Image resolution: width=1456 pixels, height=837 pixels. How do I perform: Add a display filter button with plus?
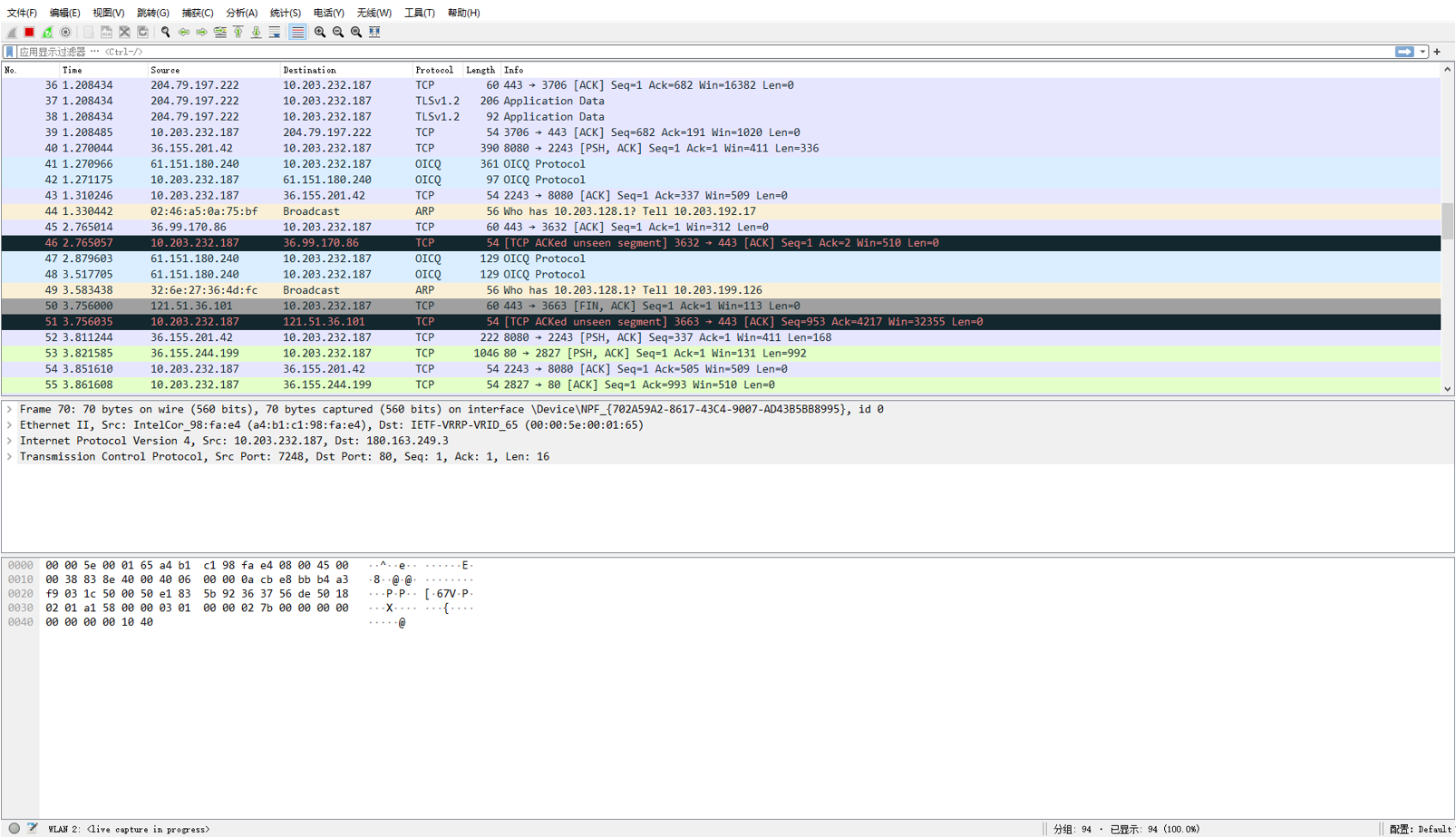(x=1437, y=52)
